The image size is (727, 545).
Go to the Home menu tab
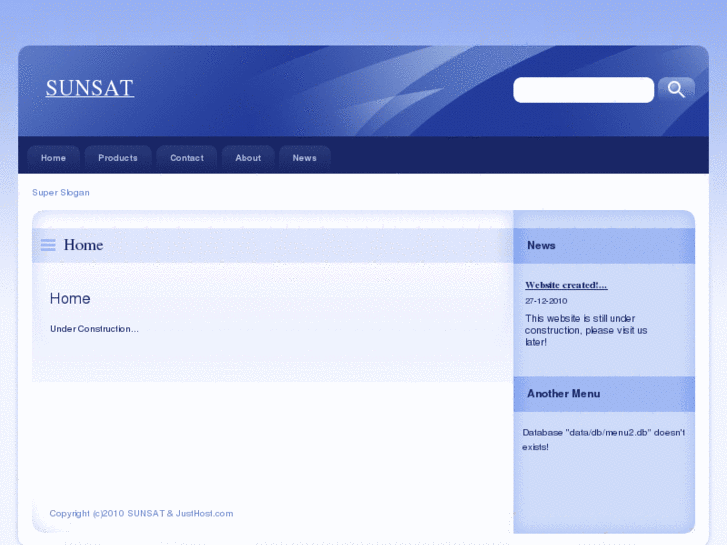53,158
